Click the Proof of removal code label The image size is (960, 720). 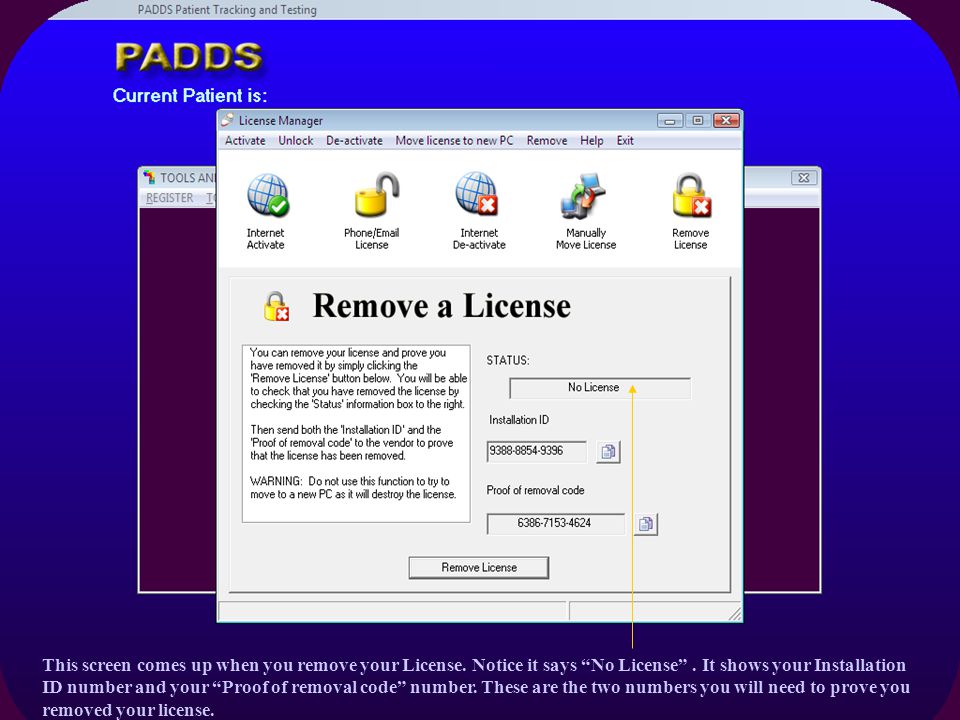tap(535, 490)
